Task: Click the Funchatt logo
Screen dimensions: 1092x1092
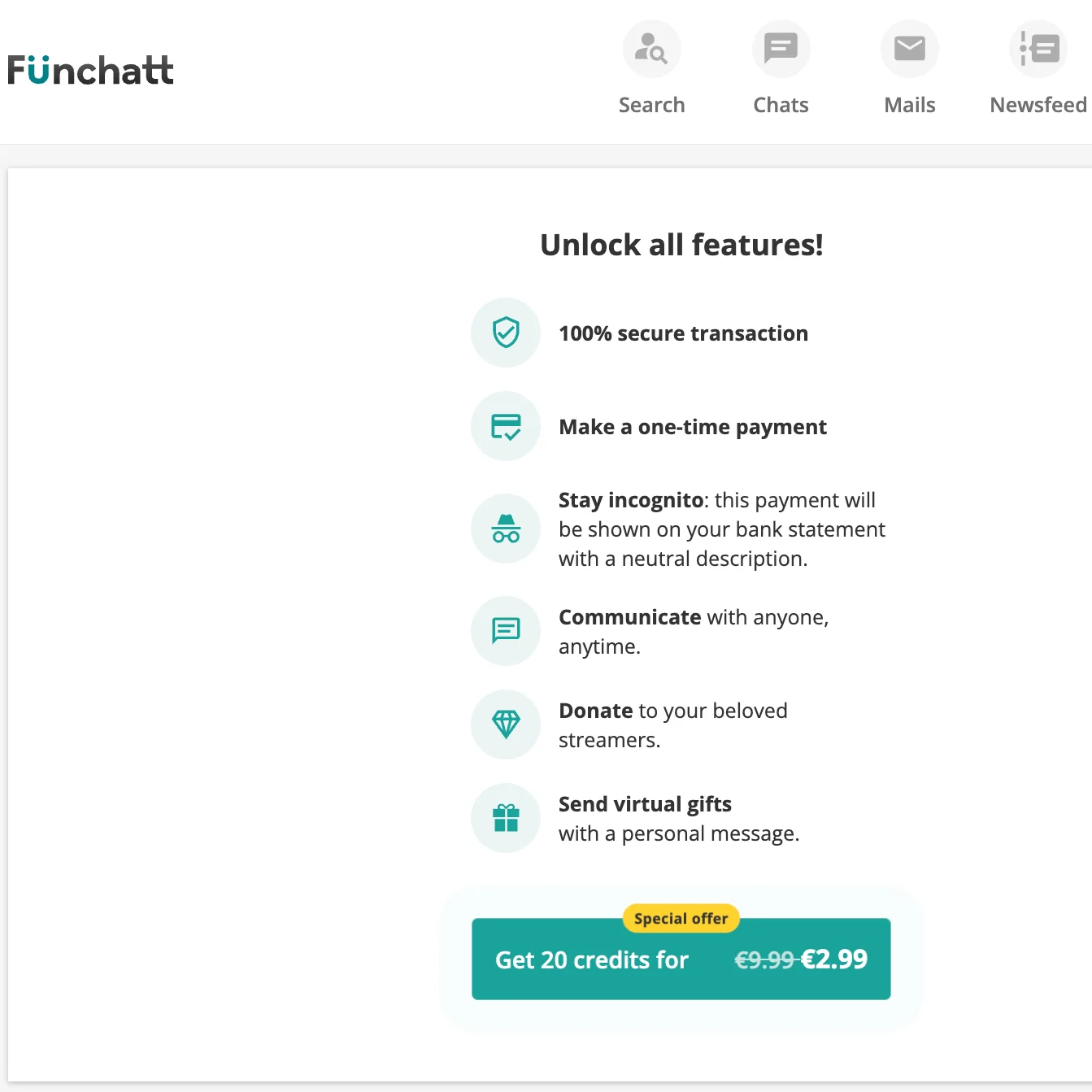Action: 90,70
